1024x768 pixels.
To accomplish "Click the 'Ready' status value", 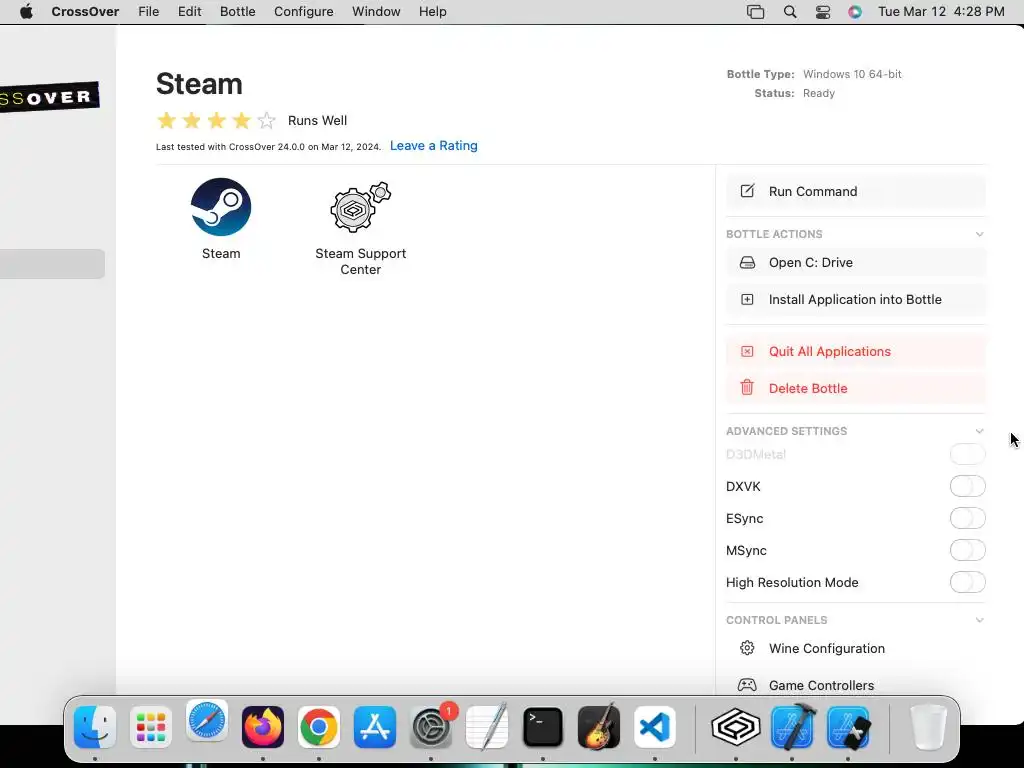I will pyautogui.click(x=819, y=93).
